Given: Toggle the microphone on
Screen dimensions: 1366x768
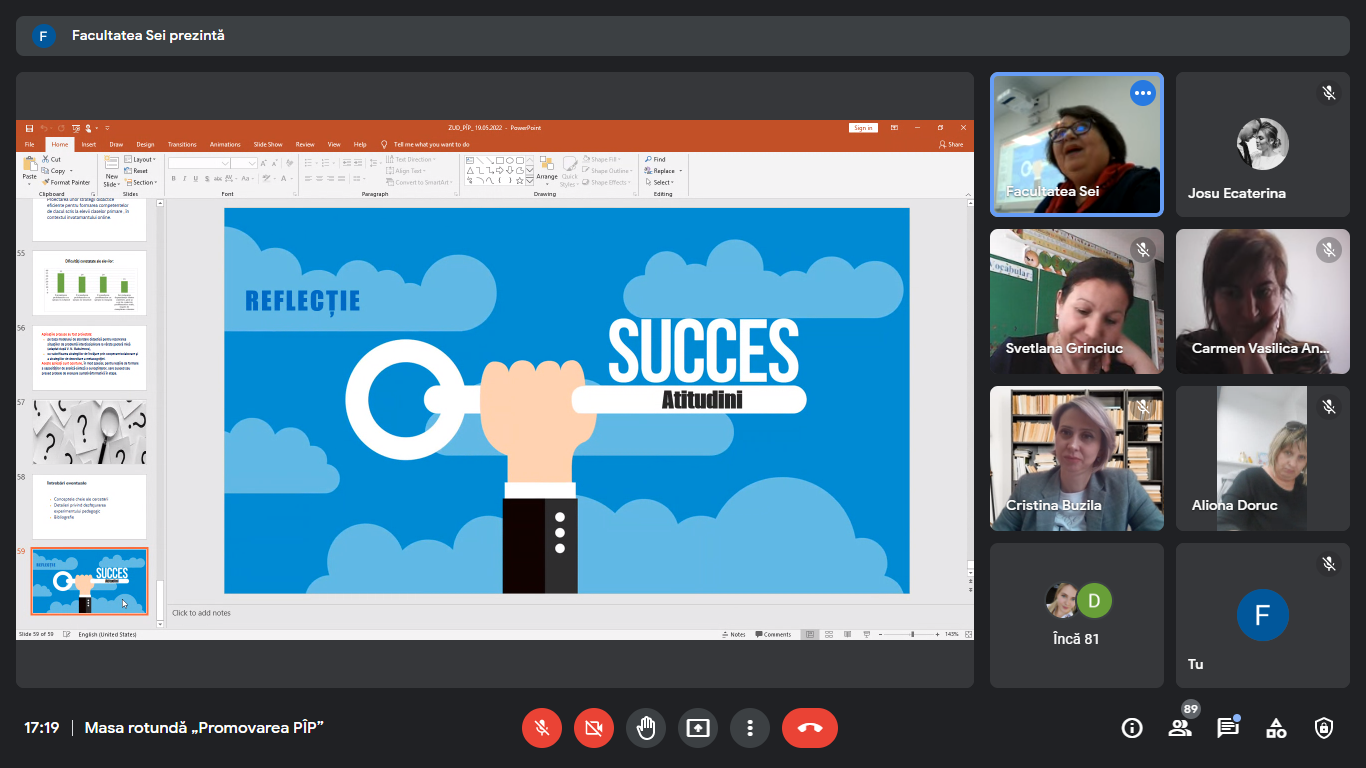Looking at the screenshot, I should [542, 728].
